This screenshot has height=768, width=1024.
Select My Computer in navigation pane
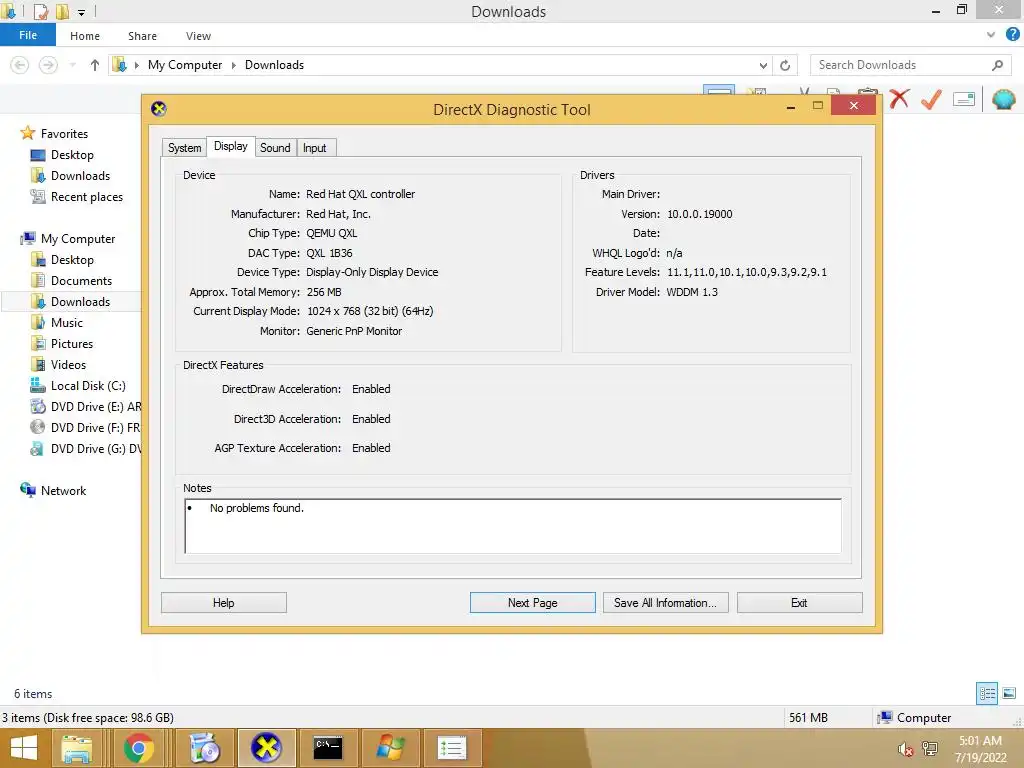78,238
